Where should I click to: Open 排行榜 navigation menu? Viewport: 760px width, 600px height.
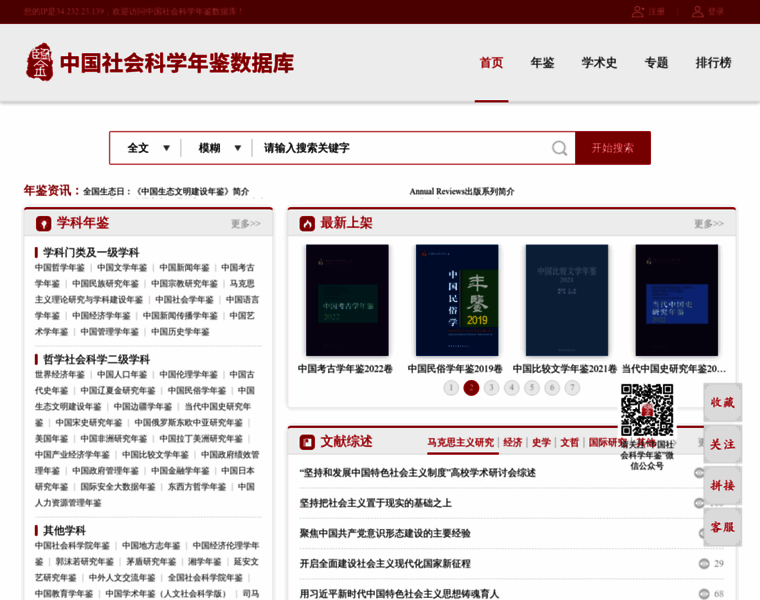pos(713,63)
